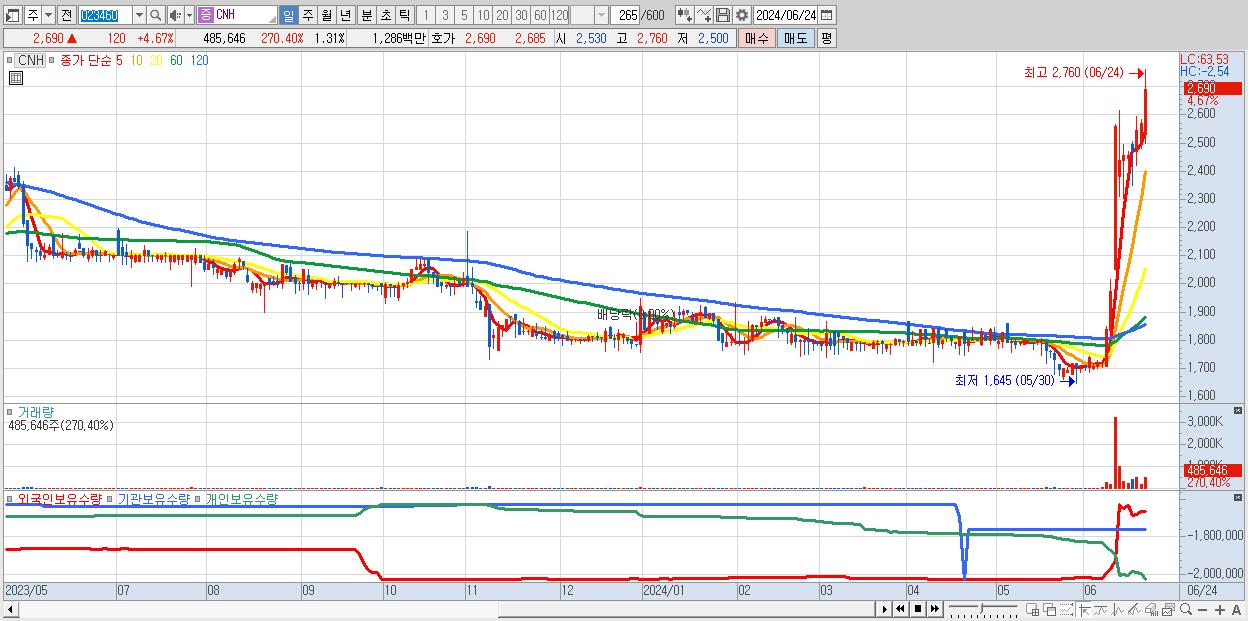Viewport: 1248px width, 621px height.
Task: Click the CNH chart legend label
Action: 31,60
